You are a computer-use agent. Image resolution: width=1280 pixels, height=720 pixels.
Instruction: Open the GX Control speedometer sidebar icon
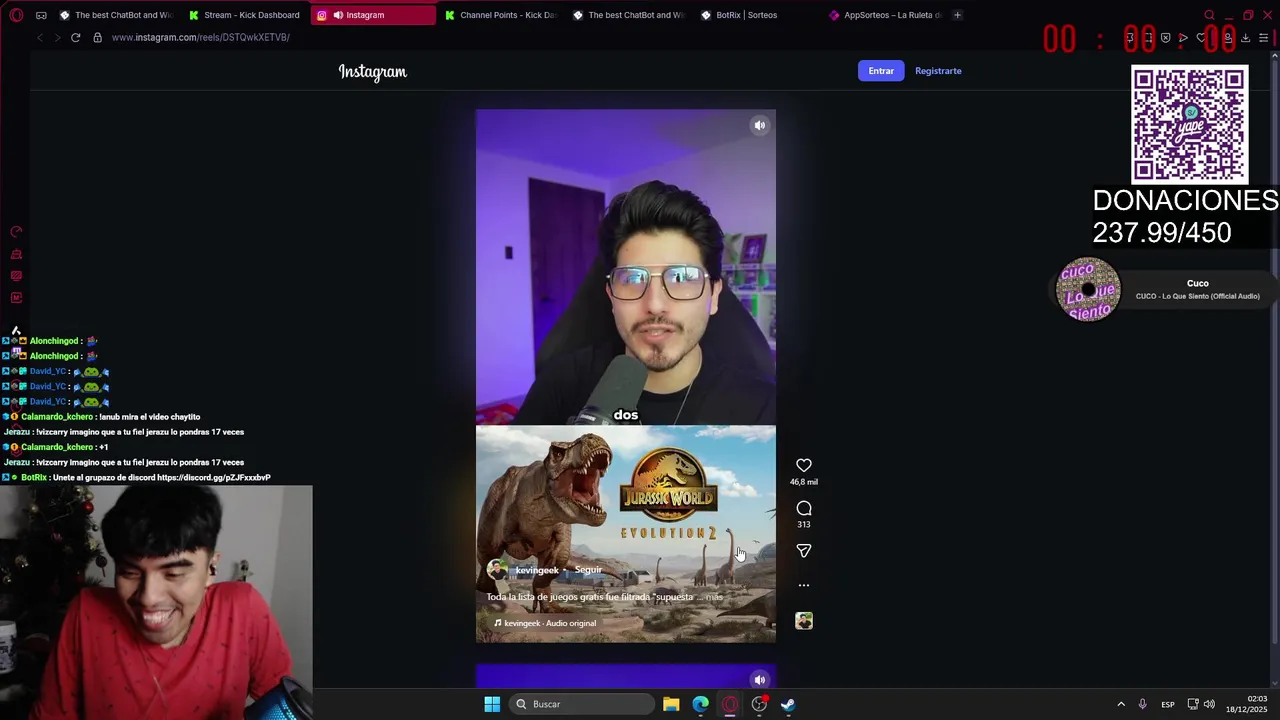[x=16, y=231]
